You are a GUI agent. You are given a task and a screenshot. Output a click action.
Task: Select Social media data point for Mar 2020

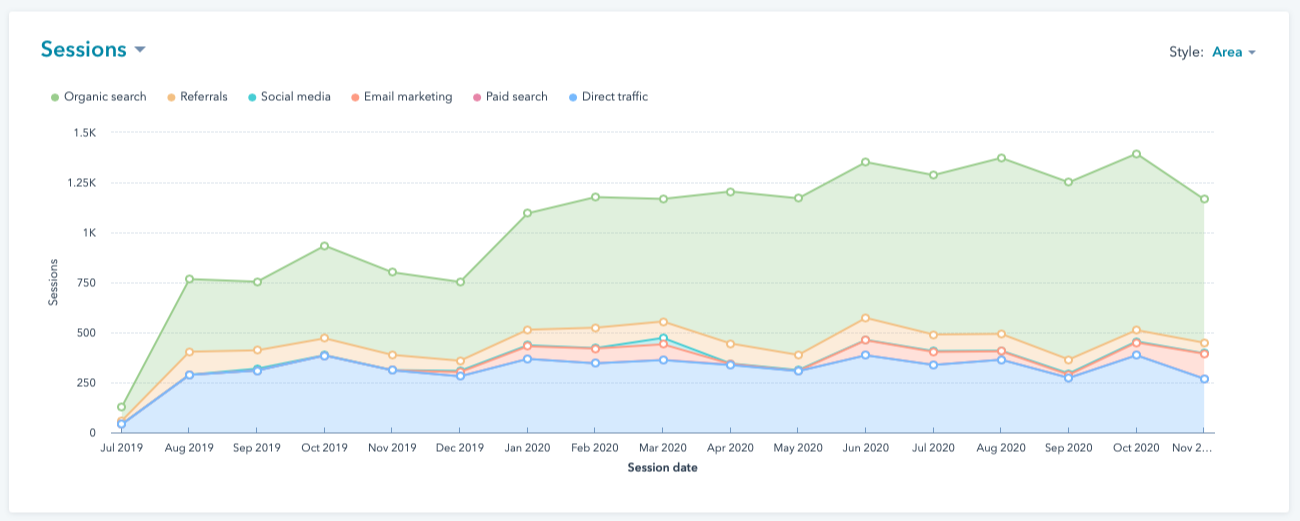662,338
